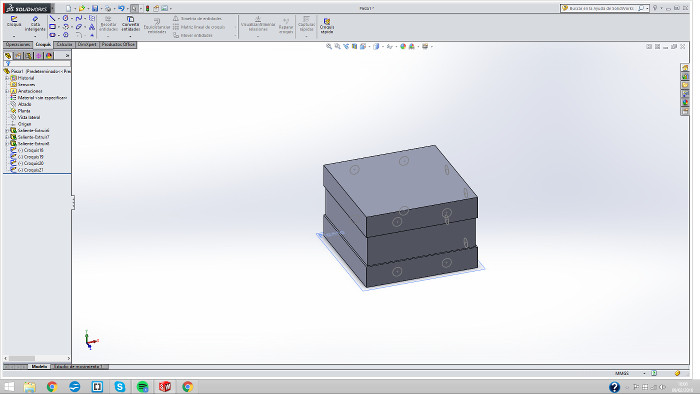Expand Saliente-Extruir6 feature node
The width and height of the screenshot is (700, 394).
point(7,130)
